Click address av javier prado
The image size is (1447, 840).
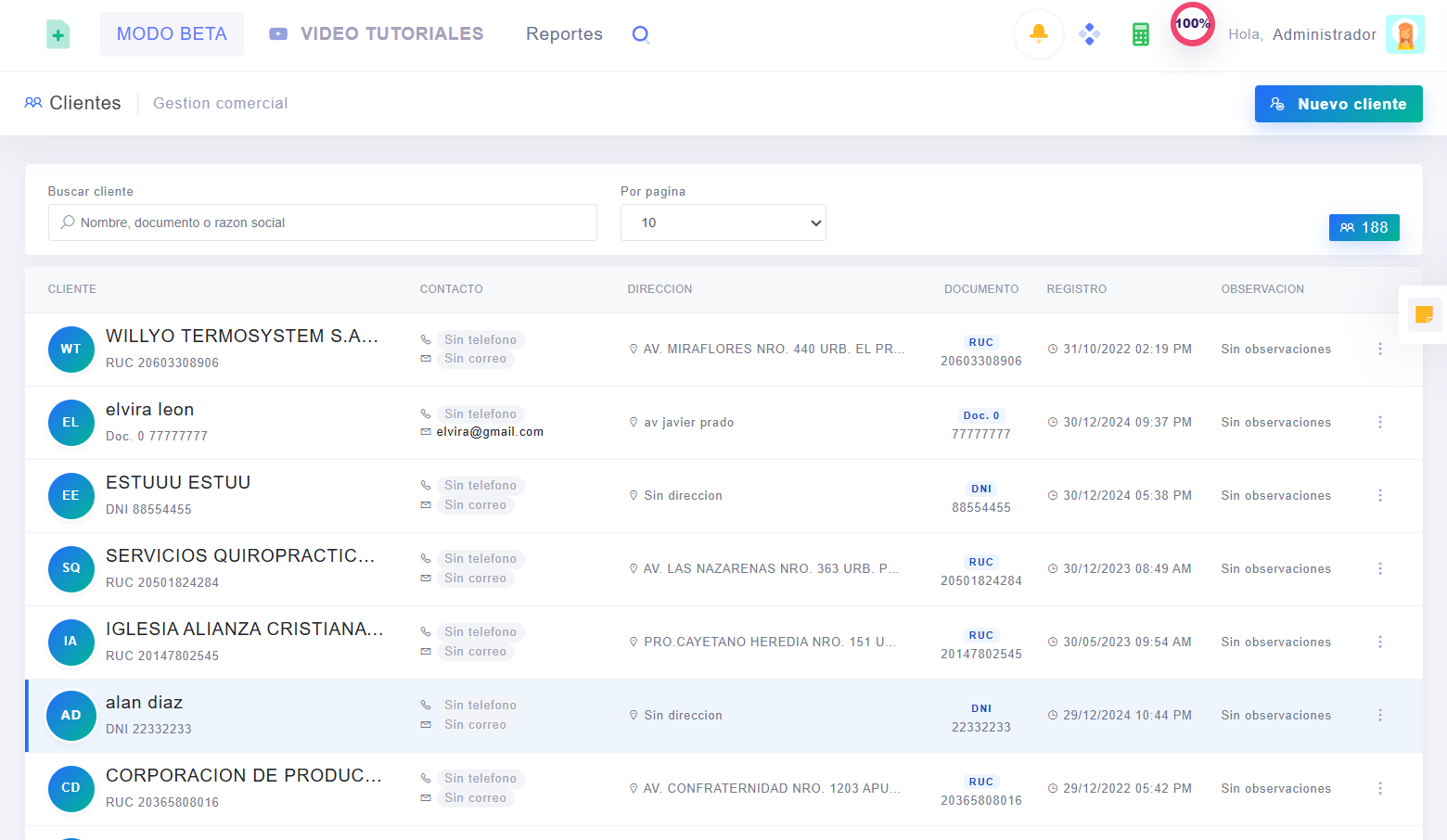[689, 422]
